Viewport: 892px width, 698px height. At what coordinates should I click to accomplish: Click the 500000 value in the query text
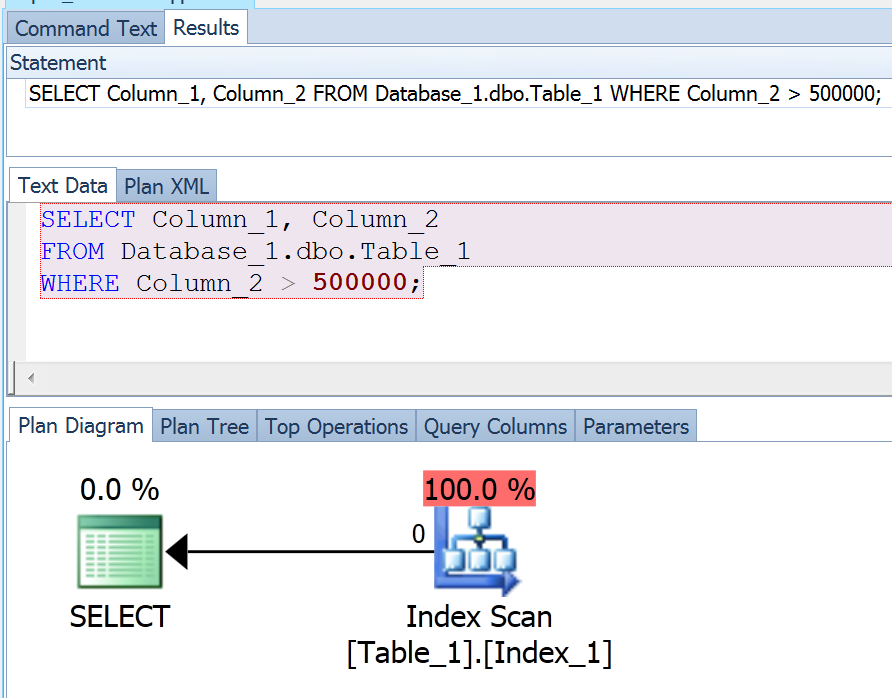coord(359,283)
